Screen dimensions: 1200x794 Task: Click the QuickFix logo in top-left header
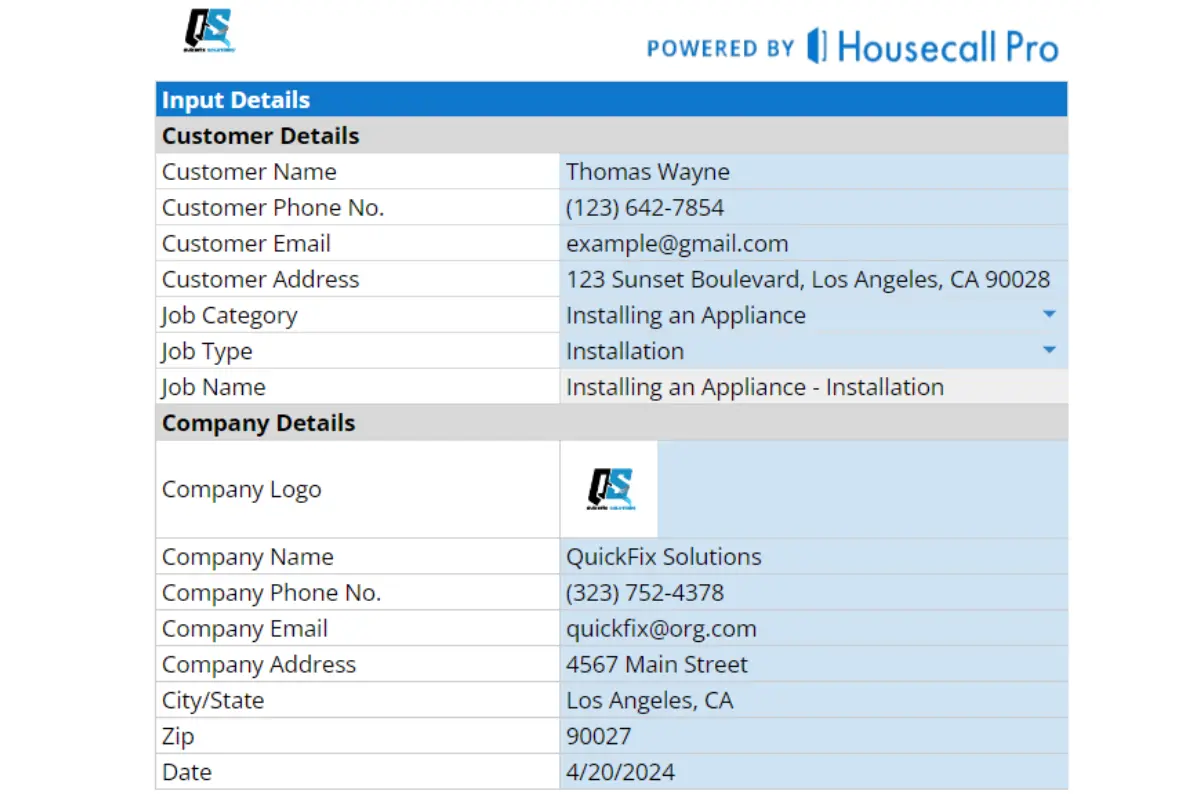(208, 31)
